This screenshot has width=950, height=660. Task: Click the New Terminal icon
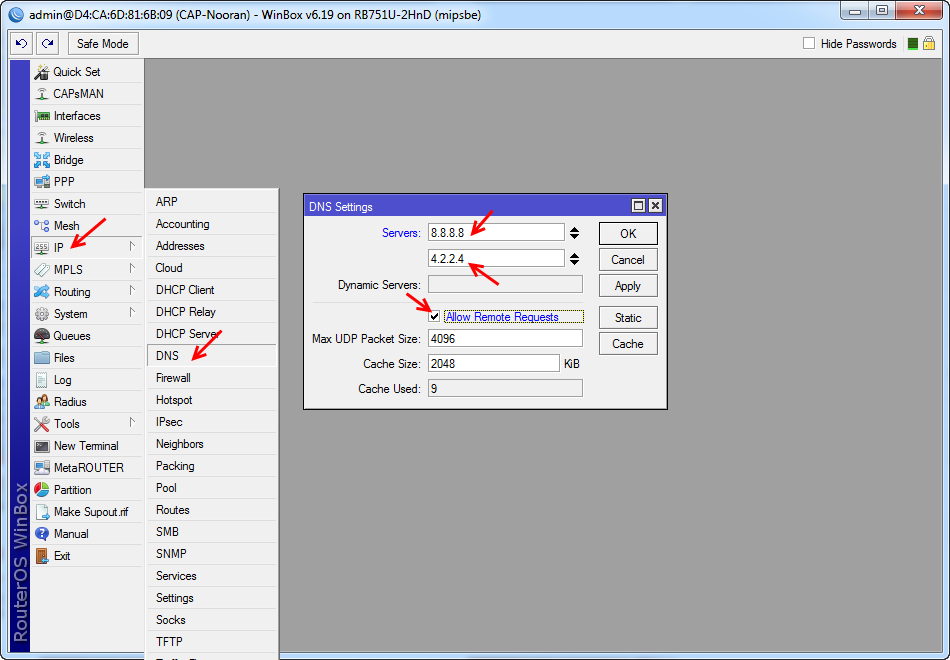pyautogui.click(x=42, y=446)
